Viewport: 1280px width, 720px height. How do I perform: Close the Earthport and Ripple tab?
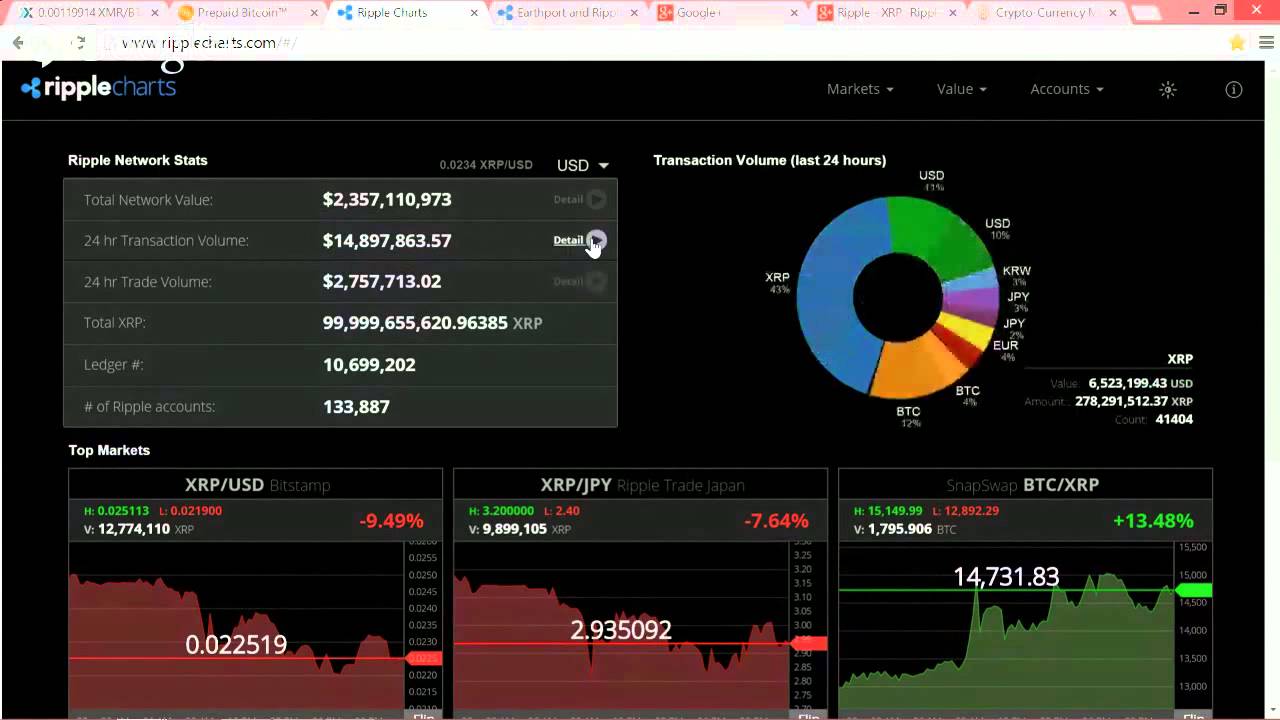pyautogui.click(x=634, y=13)
